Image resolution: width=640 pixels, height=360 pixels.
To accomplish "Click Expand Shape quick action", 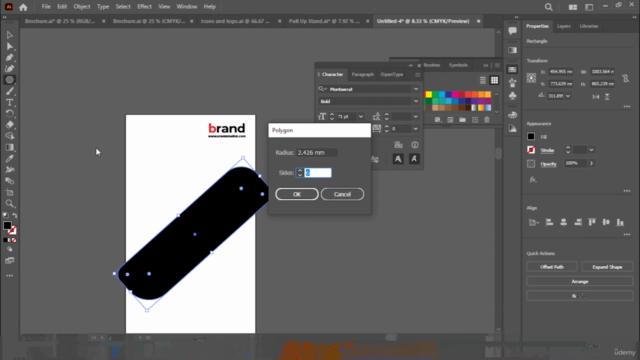I will [607, 267].
